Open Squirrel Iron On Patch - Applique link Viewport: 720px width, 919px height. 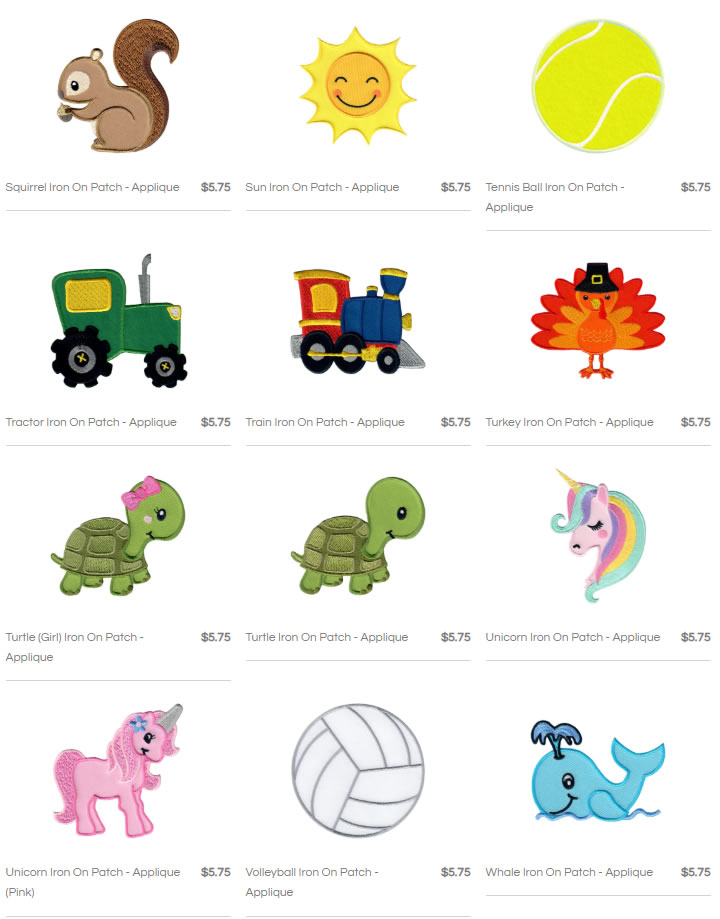tap(93, 187)
